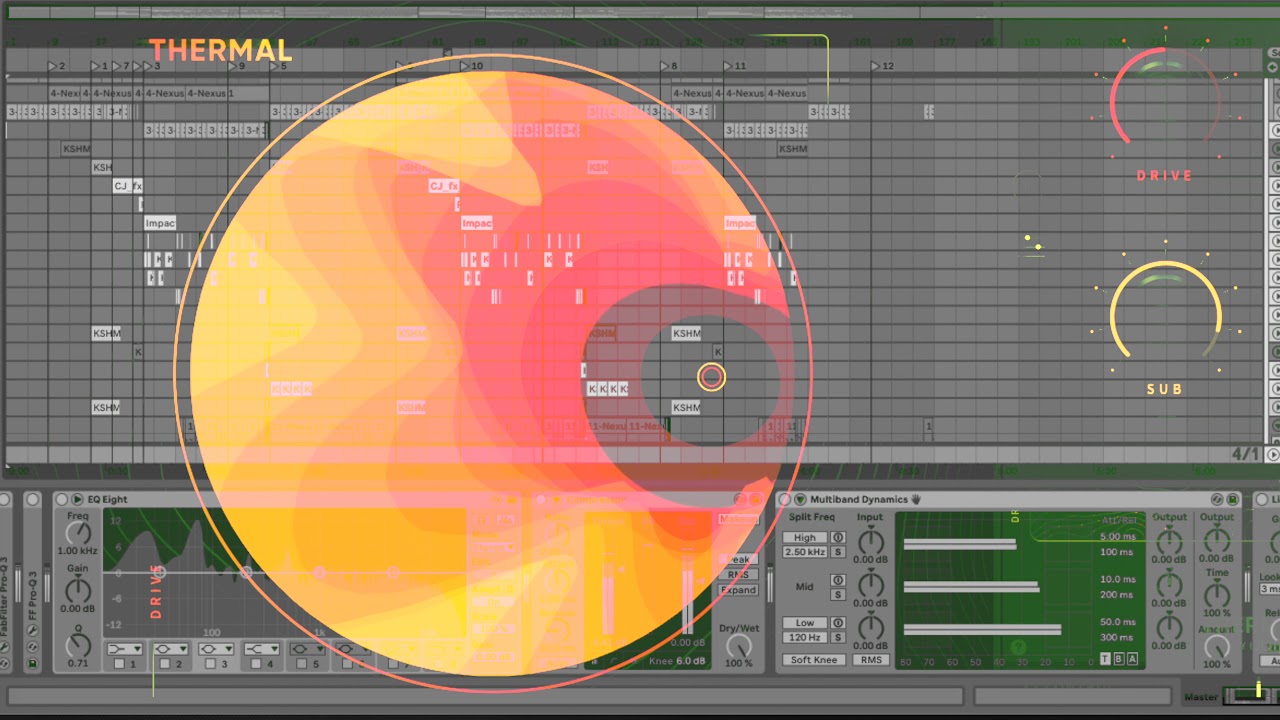Toggle the Mid band activator in Multiband Dynamics

(838, 580)
